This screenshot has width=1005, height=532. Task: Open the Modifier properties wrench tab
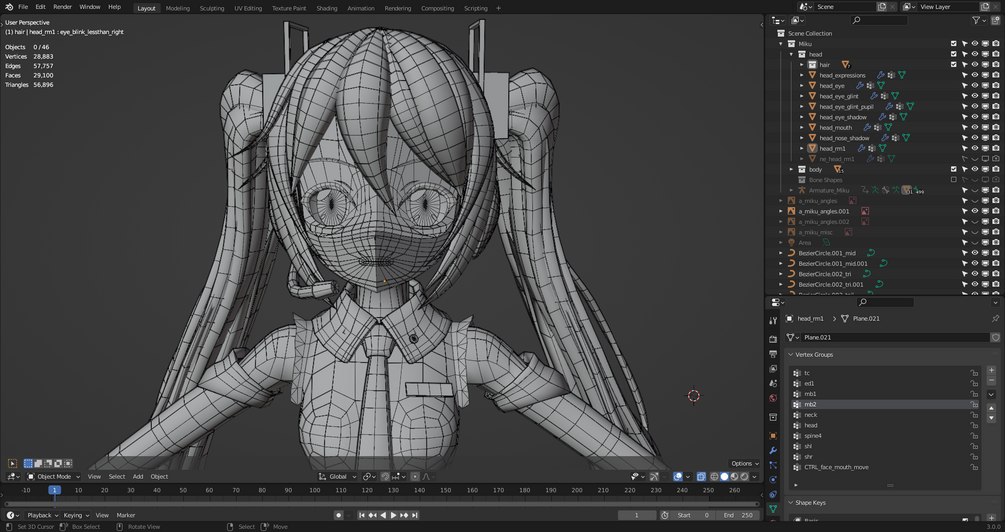point(773,451)
